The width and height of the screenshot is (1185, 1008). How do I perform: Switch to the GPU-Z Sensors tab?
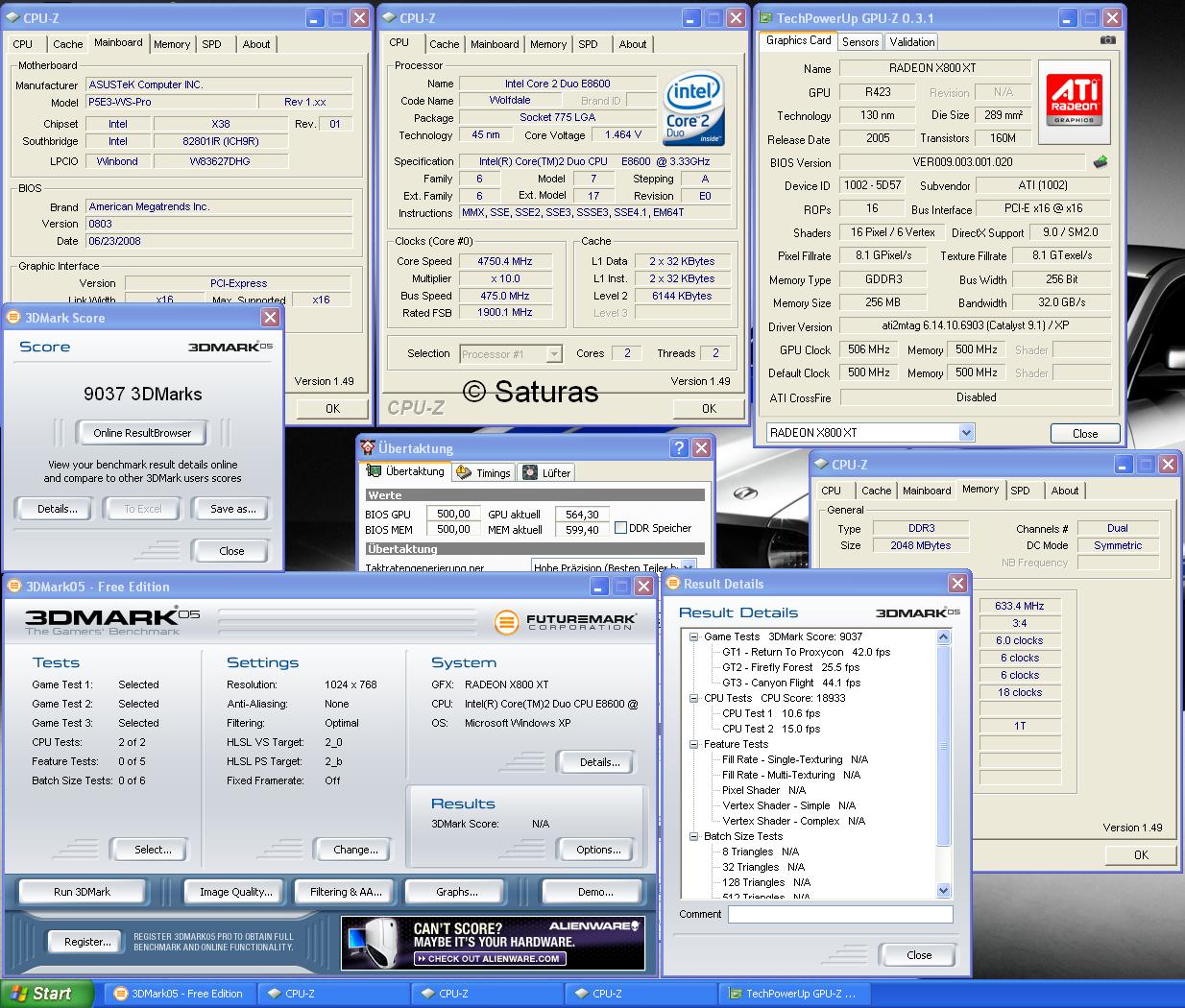coord(860,41)
